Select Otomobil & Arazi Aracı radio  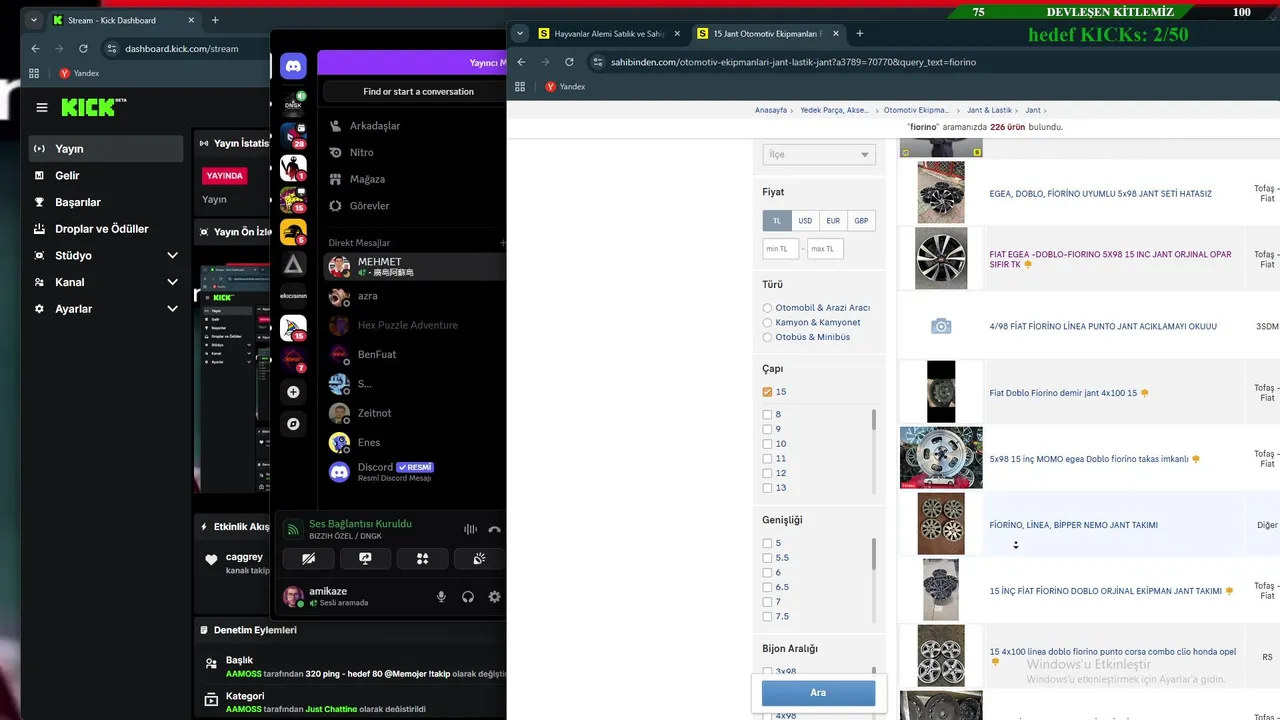767,308
